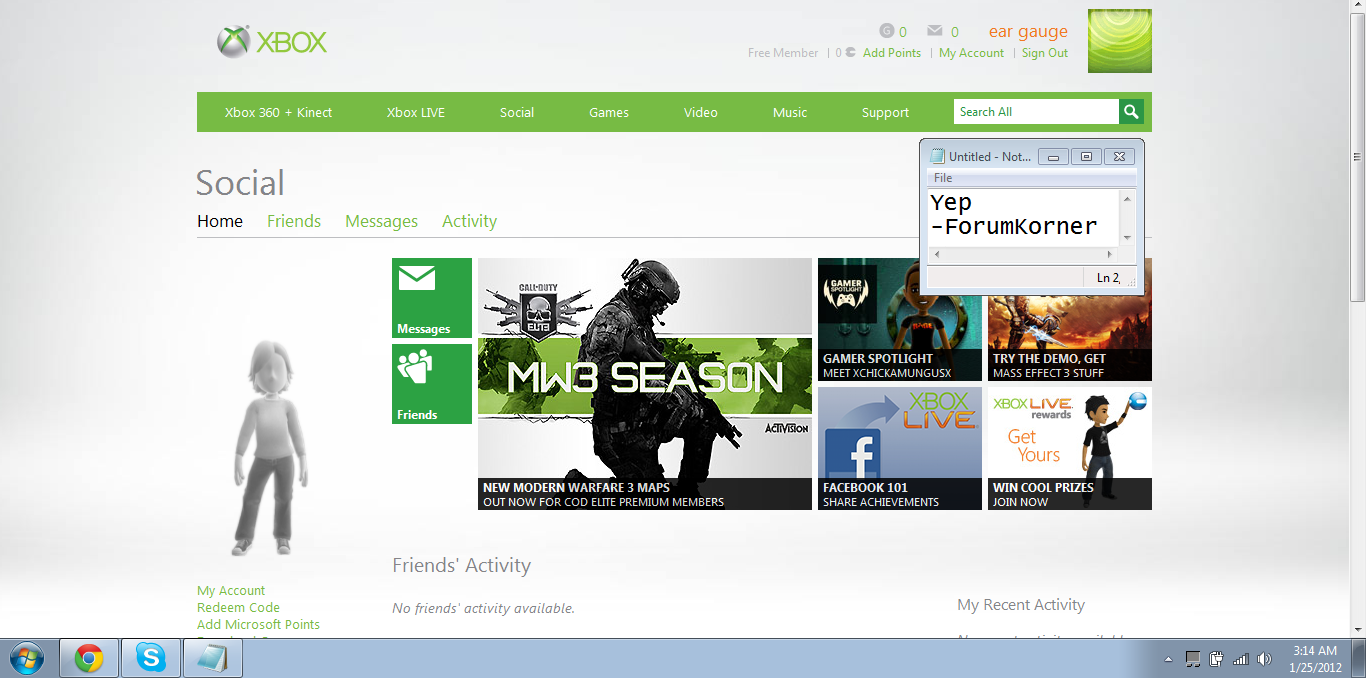The image size is (1366, 678).
Task: Open the Xbox LIVE menu
Action: (416, 112)
